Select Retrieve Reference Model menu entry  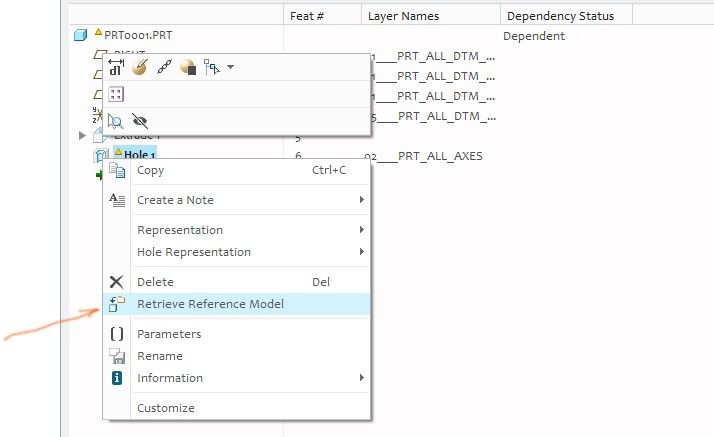[x=210, y=304]
